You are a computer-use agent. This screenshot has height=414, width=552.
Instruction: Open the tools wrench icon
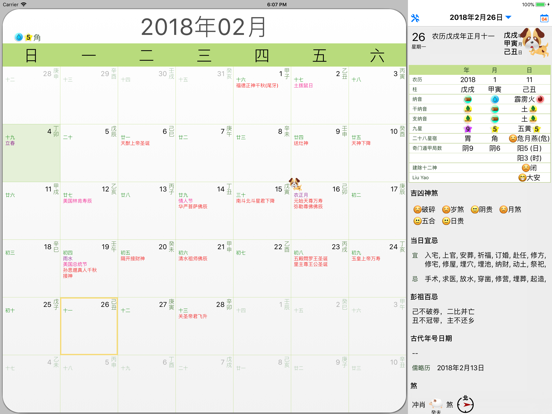coord(415,18)
